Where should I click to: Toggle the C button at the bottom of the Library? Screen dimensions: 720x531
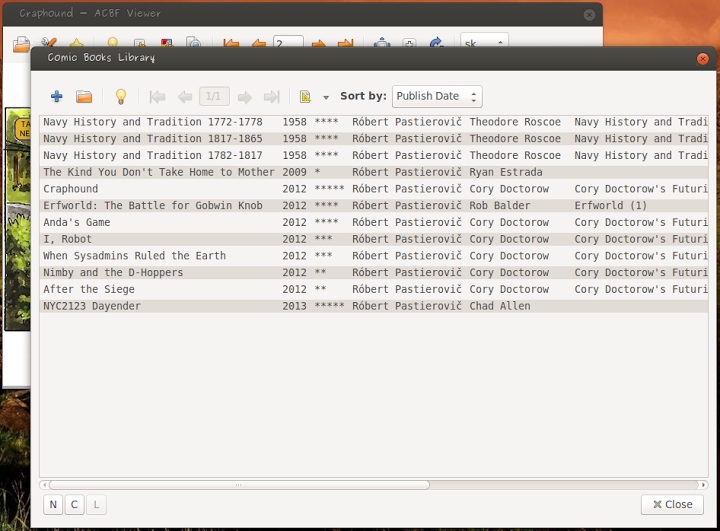[74, 504]
